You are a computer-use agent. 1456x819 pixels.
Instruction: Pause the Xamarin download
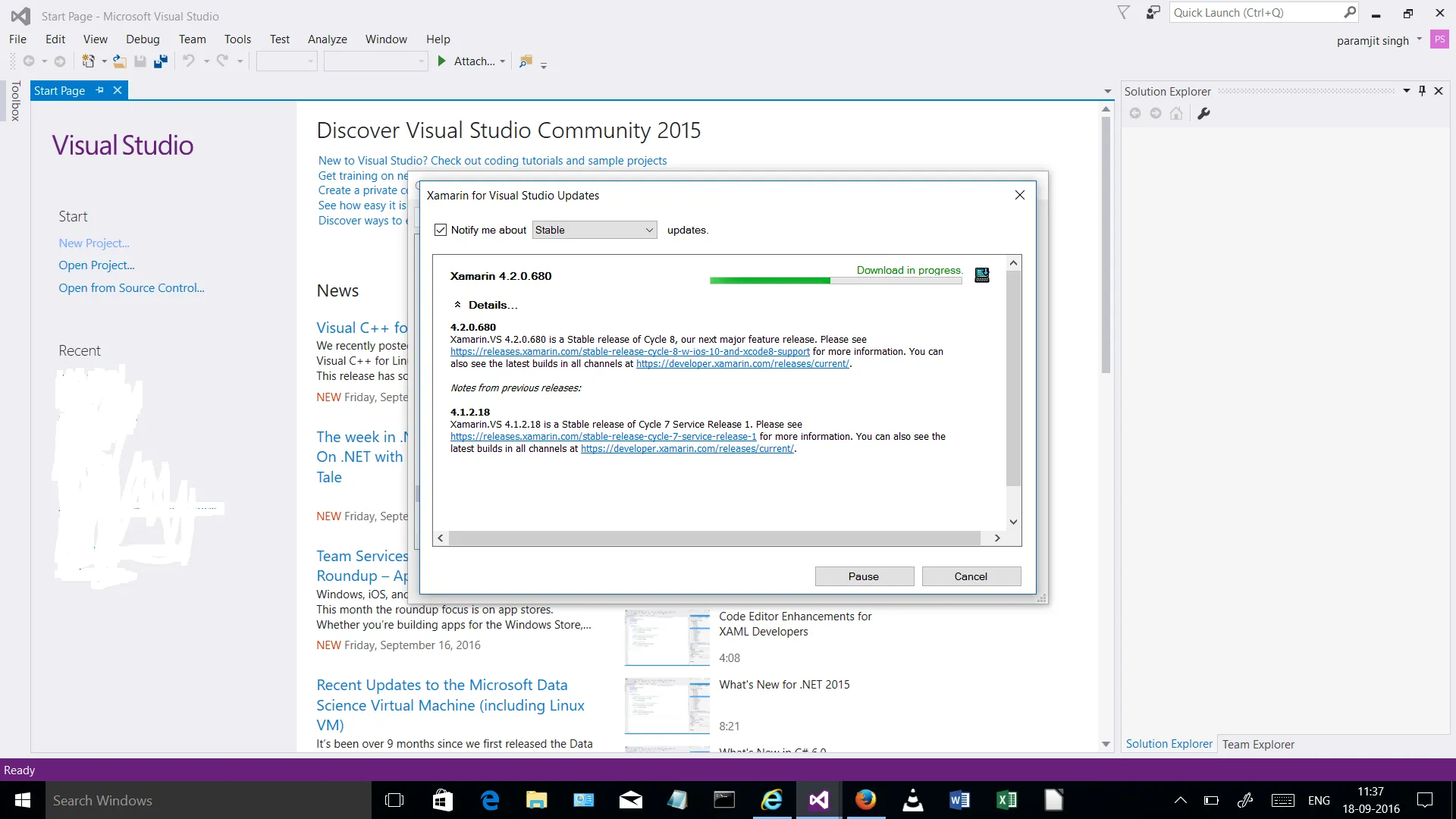pyautogui.click(x=864, y=576)
